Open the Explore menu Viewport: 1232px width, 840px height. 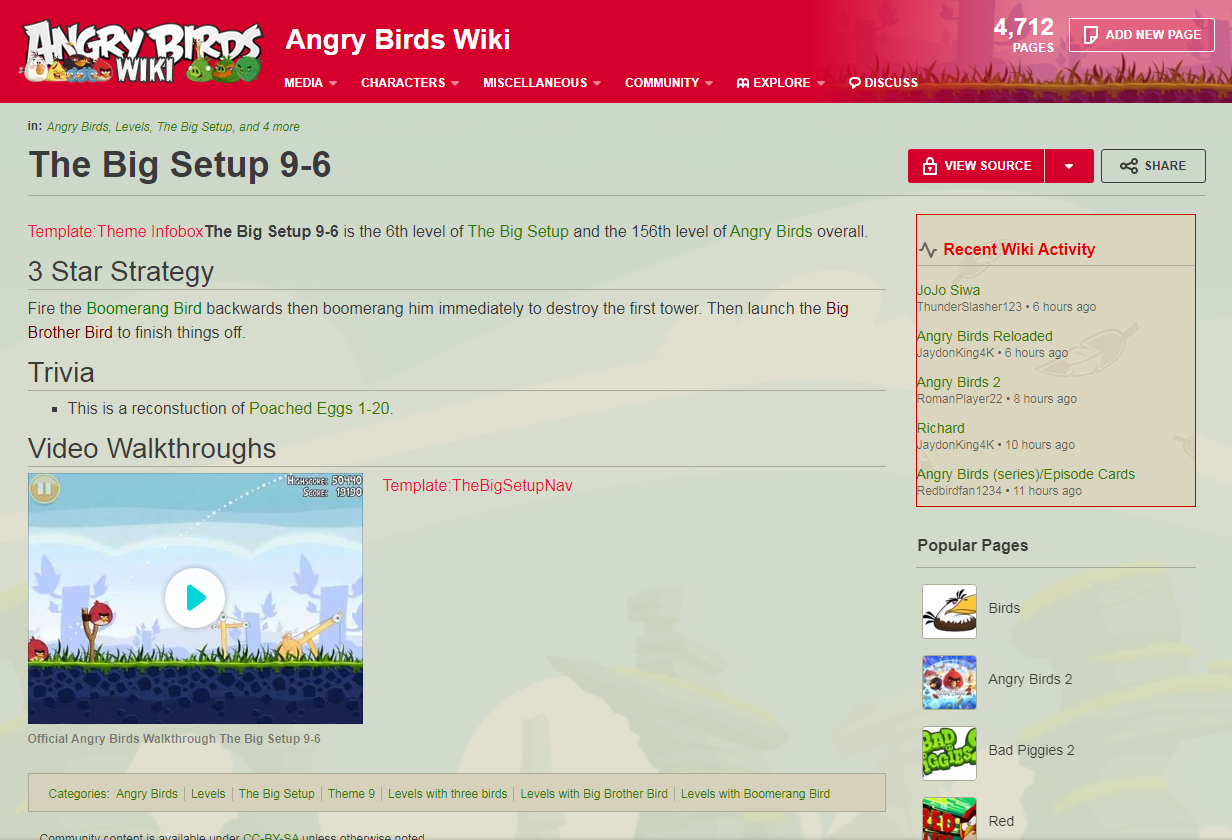(x=781, y=83)
